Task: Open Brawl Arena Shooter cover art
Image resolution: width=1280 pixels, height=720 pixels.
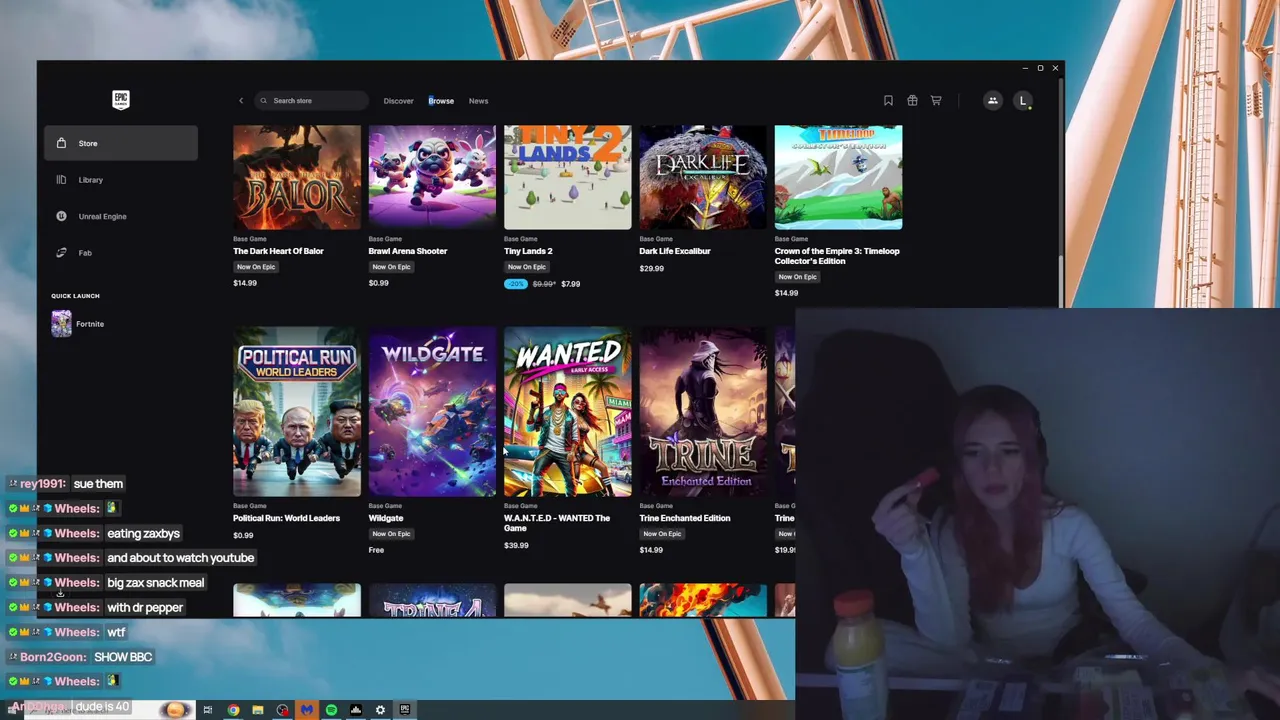Action: click(x=432, y=177)
